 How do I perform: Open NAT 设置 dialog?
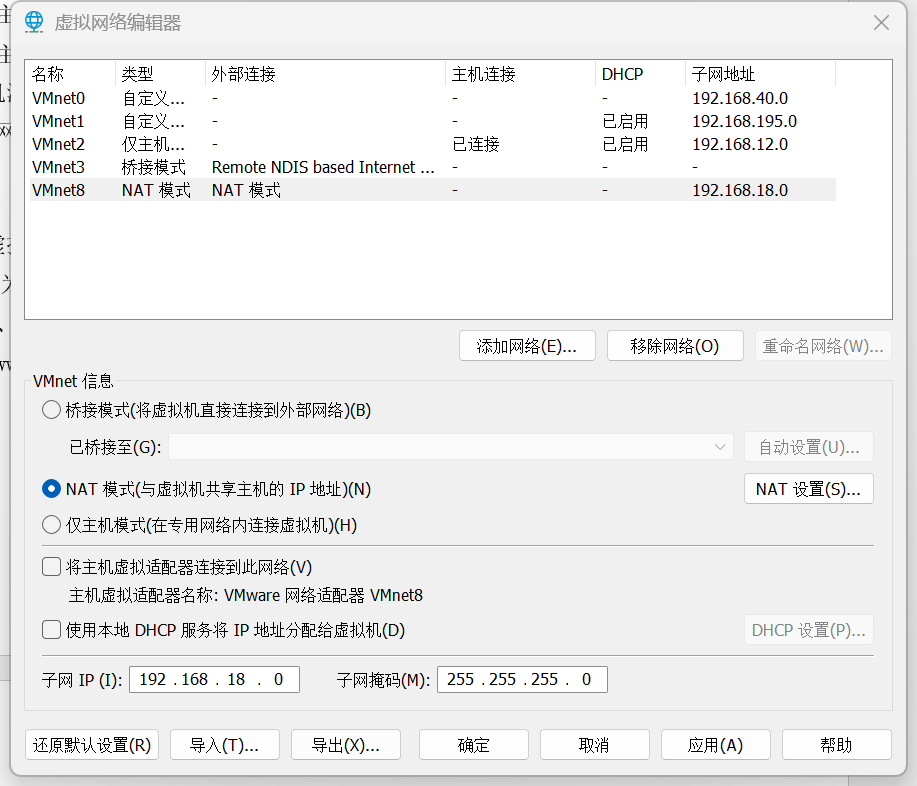pyautogui.click(x=808, y=489)
